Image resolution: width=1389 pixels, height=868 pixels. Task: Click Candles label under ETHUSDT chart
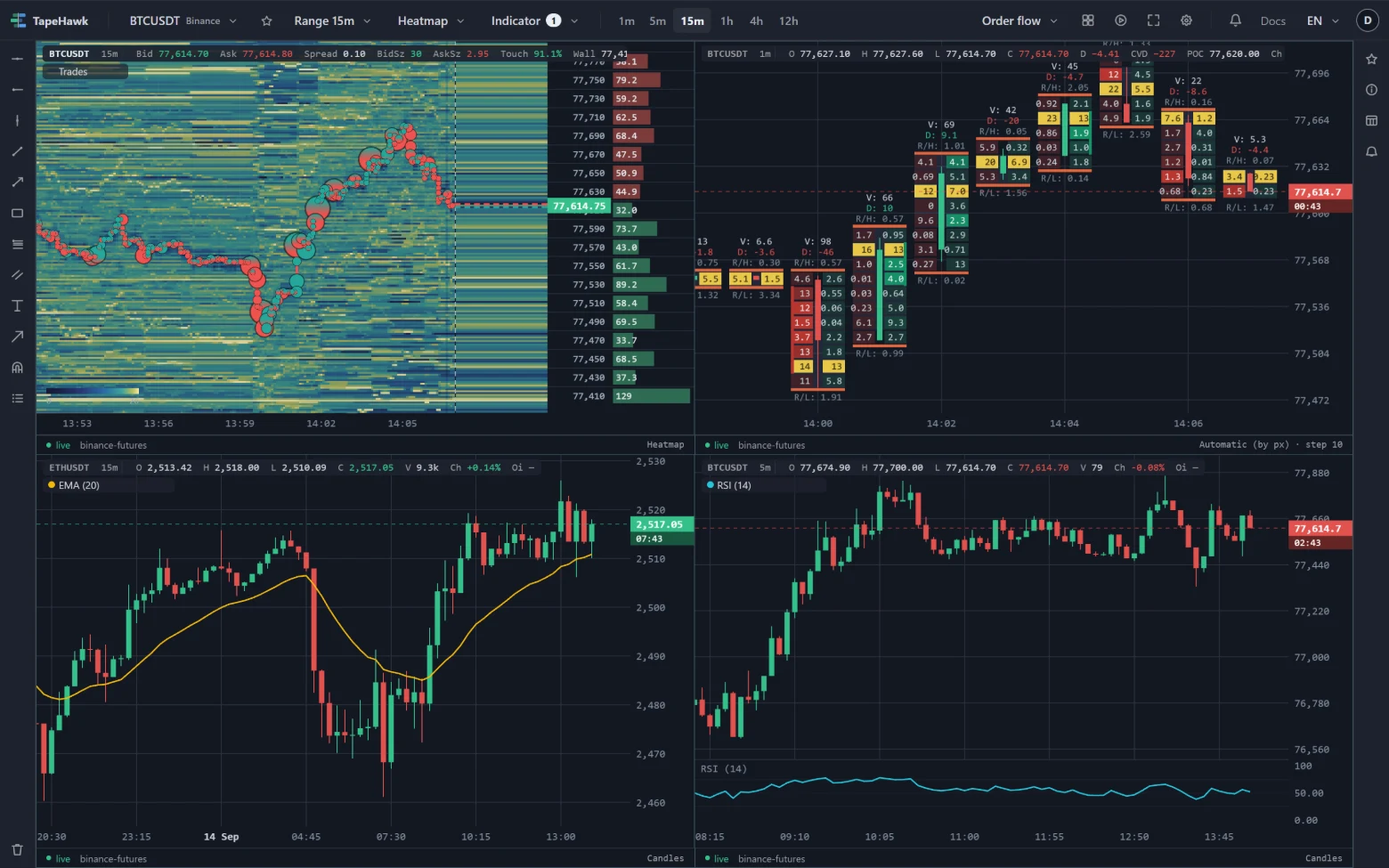(x=665, y=858)
